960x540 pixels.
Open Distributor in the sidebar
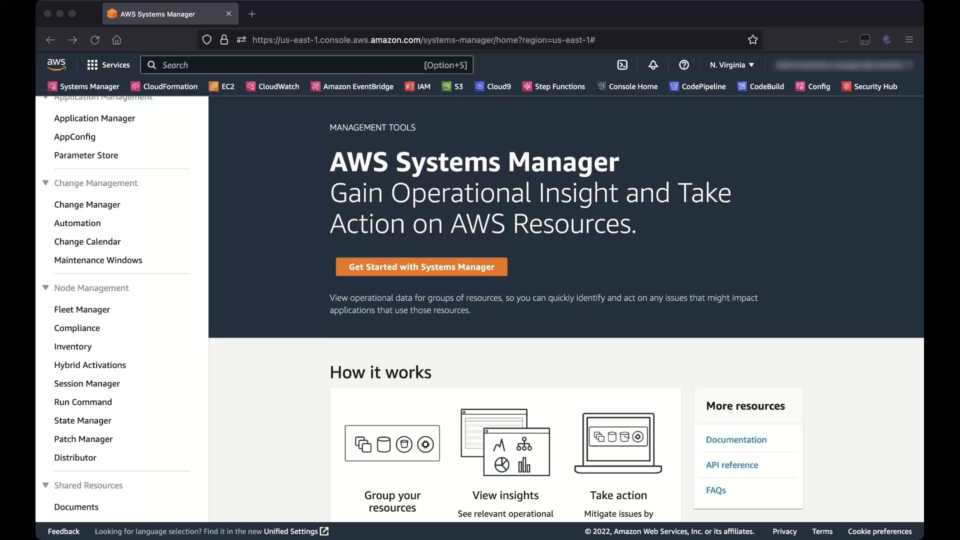[75, 457]
